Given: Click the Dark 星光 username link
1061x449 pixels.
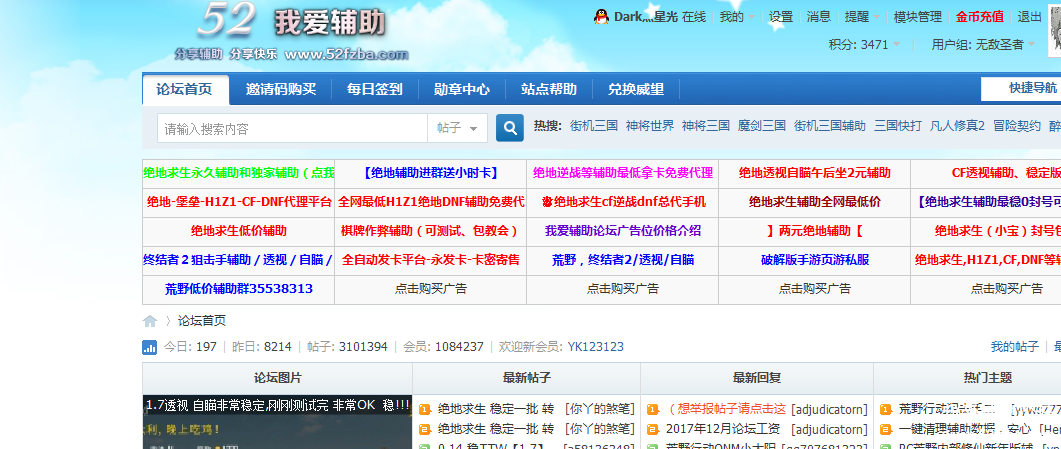Looking at the screenshot, I should [x=646, y=17].
